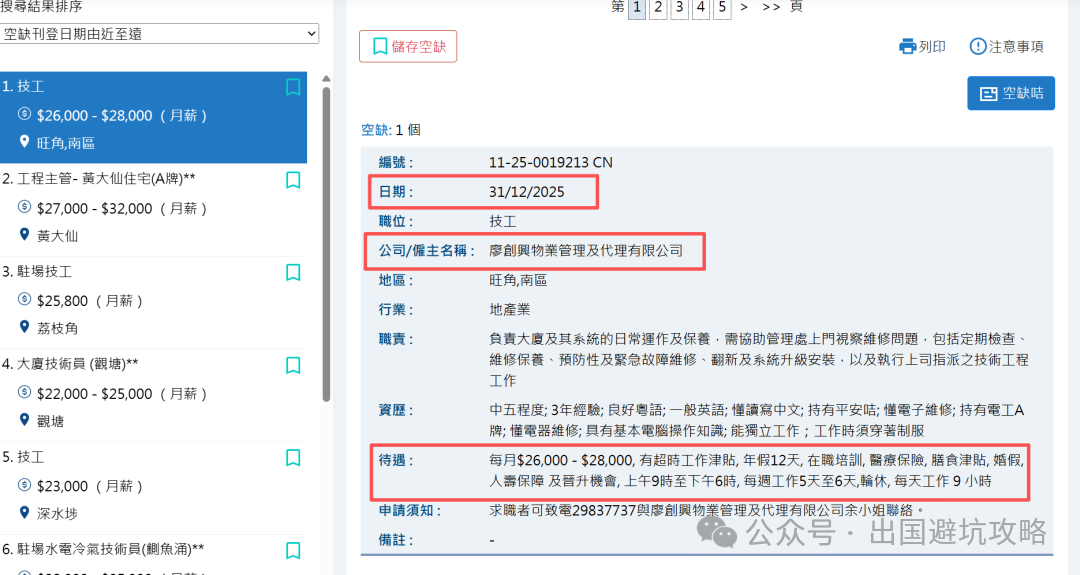Viewport: 1080px width, 575px height.
Task: Click the printer icon beside 列印
Action: pyautogui.click(x=907, y=46)
